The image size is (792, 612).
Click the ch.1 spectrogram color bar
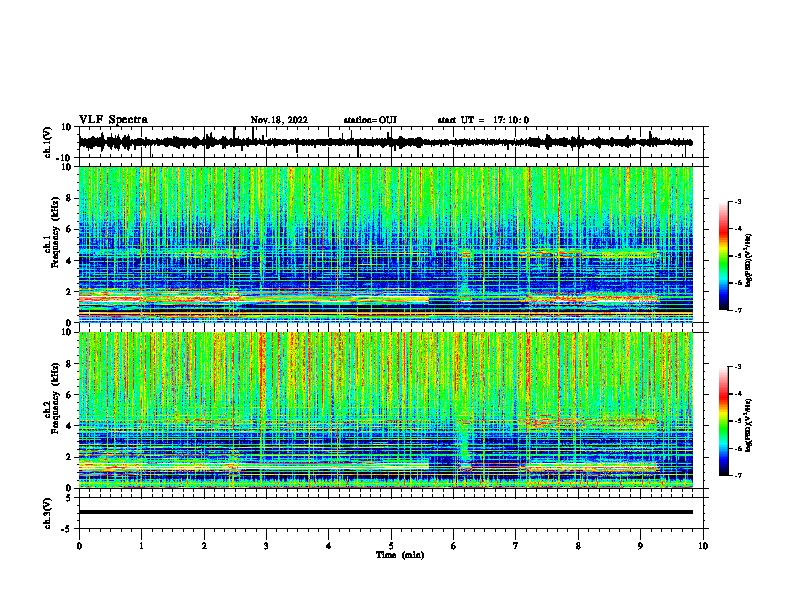click(x=724, y=256)
